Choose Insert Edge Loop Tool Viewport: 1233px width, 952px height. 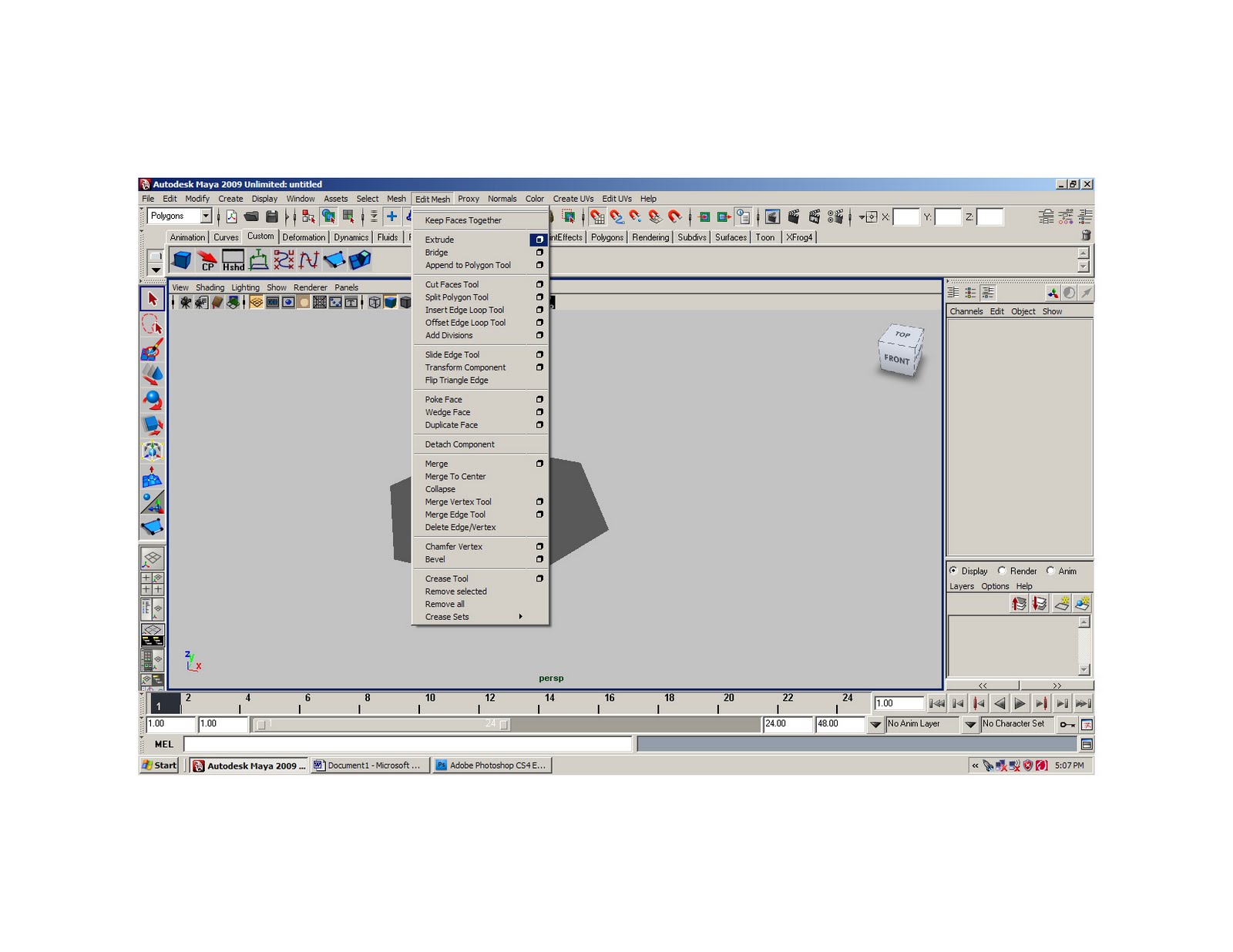tap(465, 310)
